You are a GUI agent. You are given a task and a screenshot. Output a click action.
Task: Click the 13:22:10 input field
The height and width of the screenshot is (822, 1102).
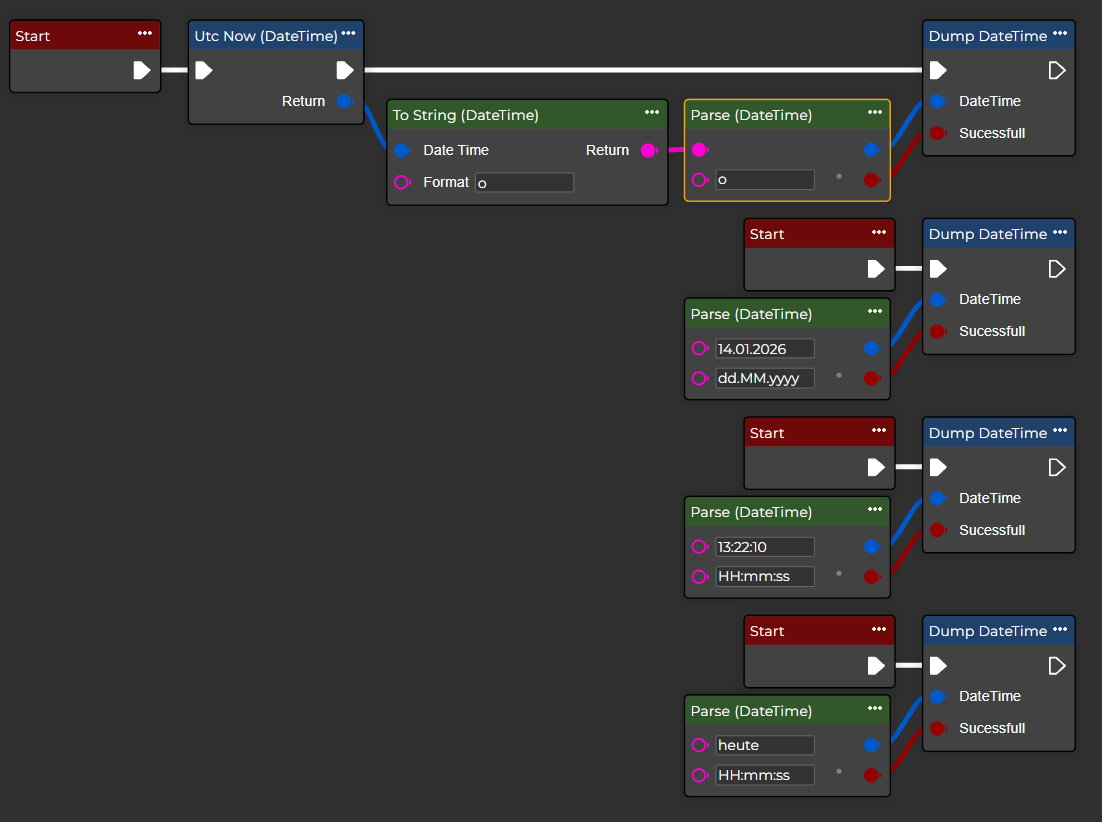pyautogui.click(x=764, y=546)
